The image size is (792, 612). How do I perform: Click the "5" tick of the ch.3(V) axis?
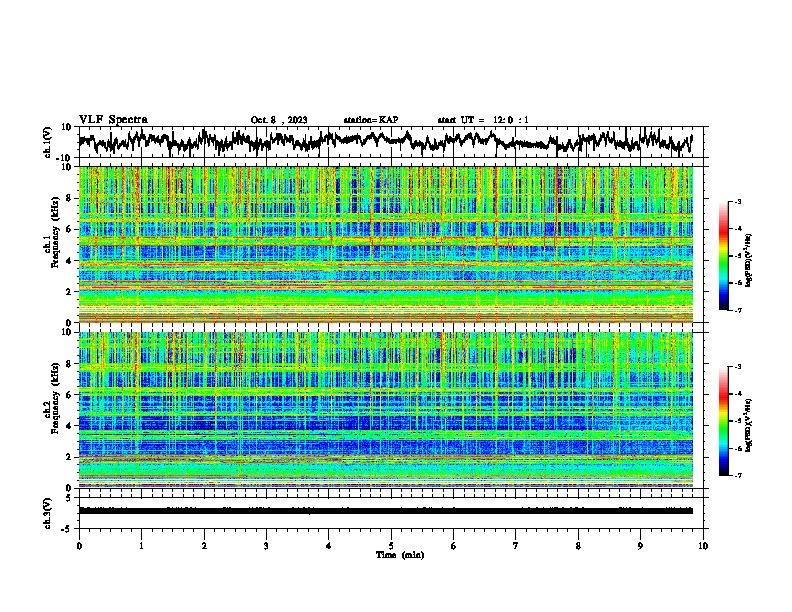tap(69, 498)
